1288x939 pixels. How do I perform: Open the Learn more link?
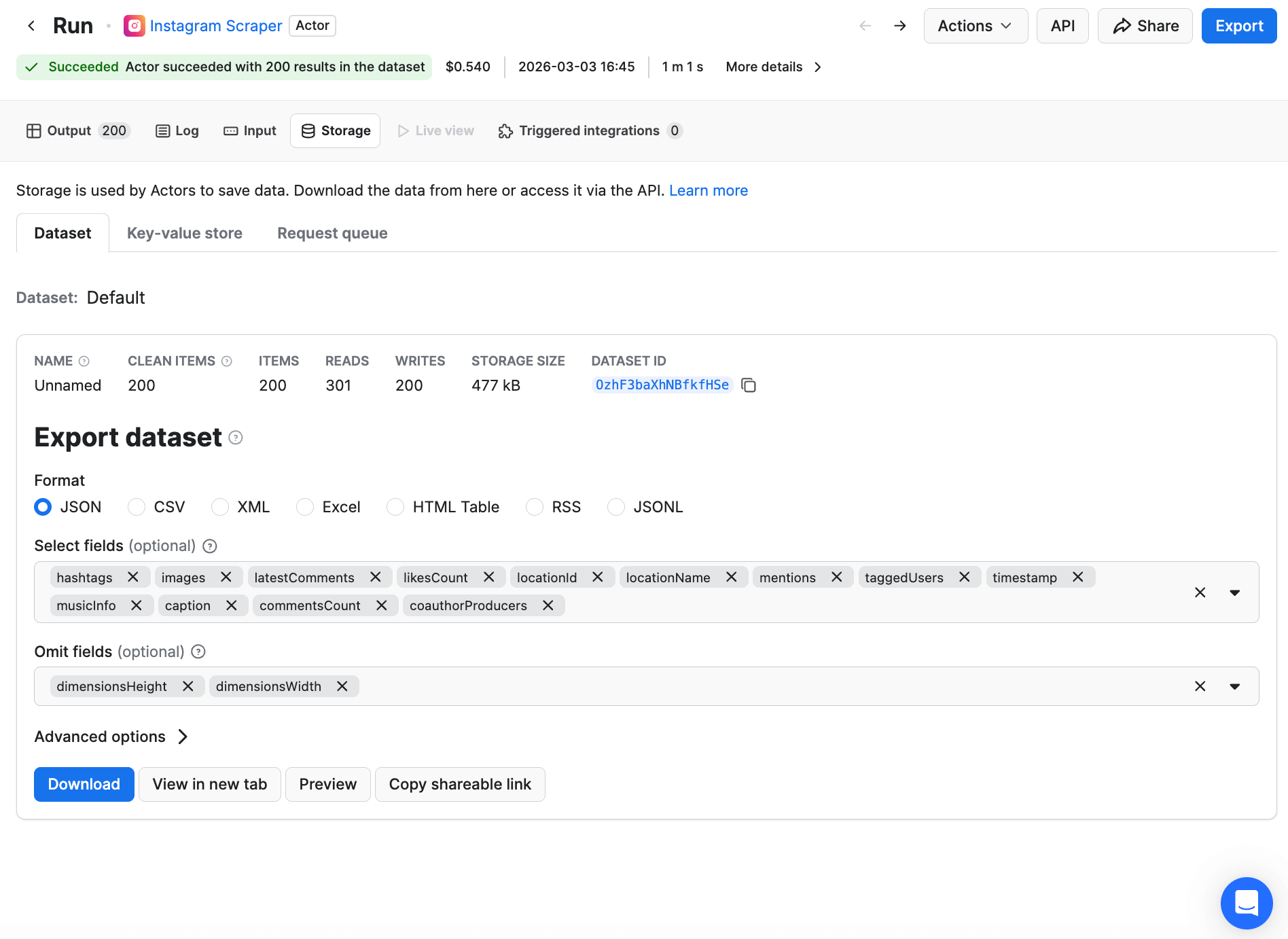709,190
